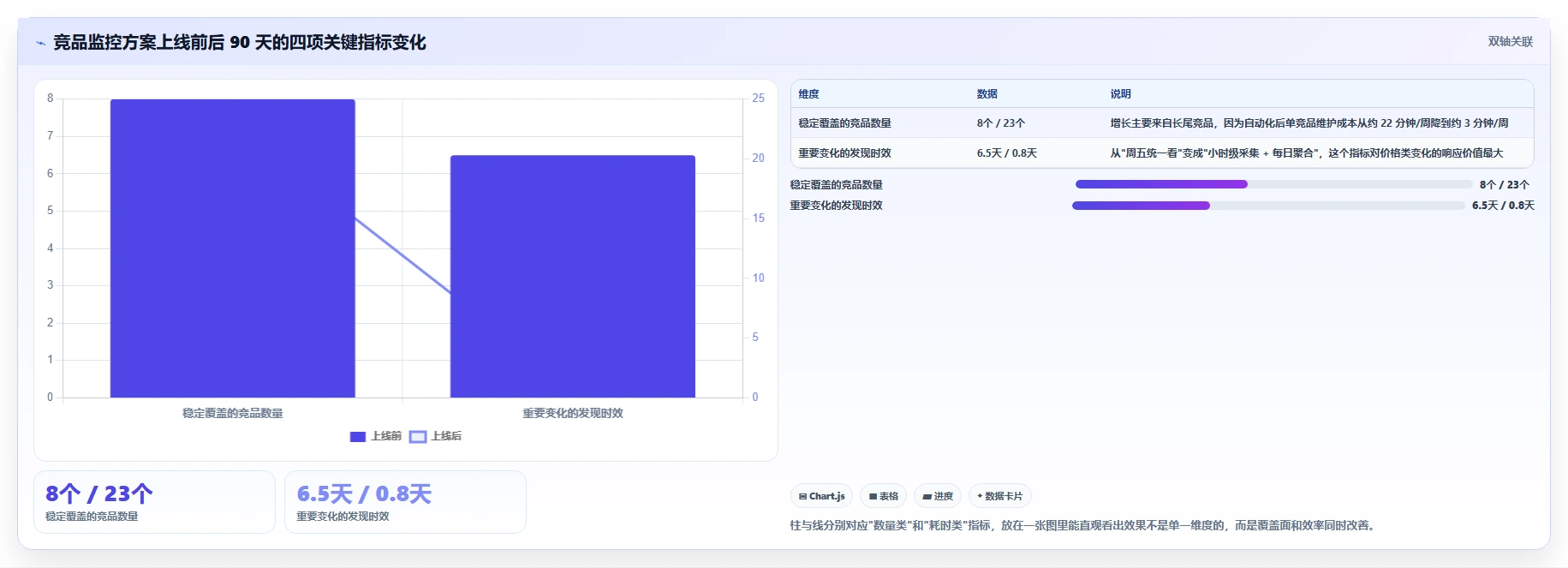1568x568 pixels.
Task: Click the table cell 重要变化的发现时效
Action: click(845, 153)
